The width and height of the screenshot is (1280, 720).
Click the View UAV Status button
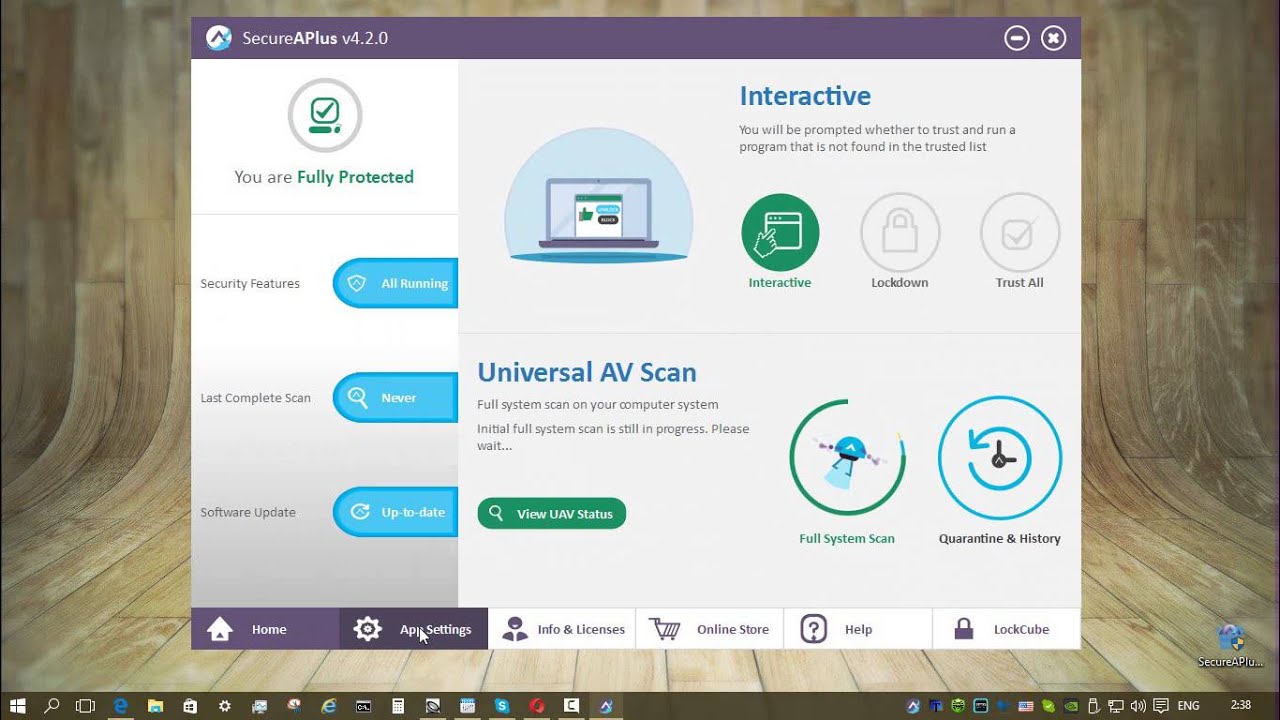pyautogui.click(x=552, y=514)
